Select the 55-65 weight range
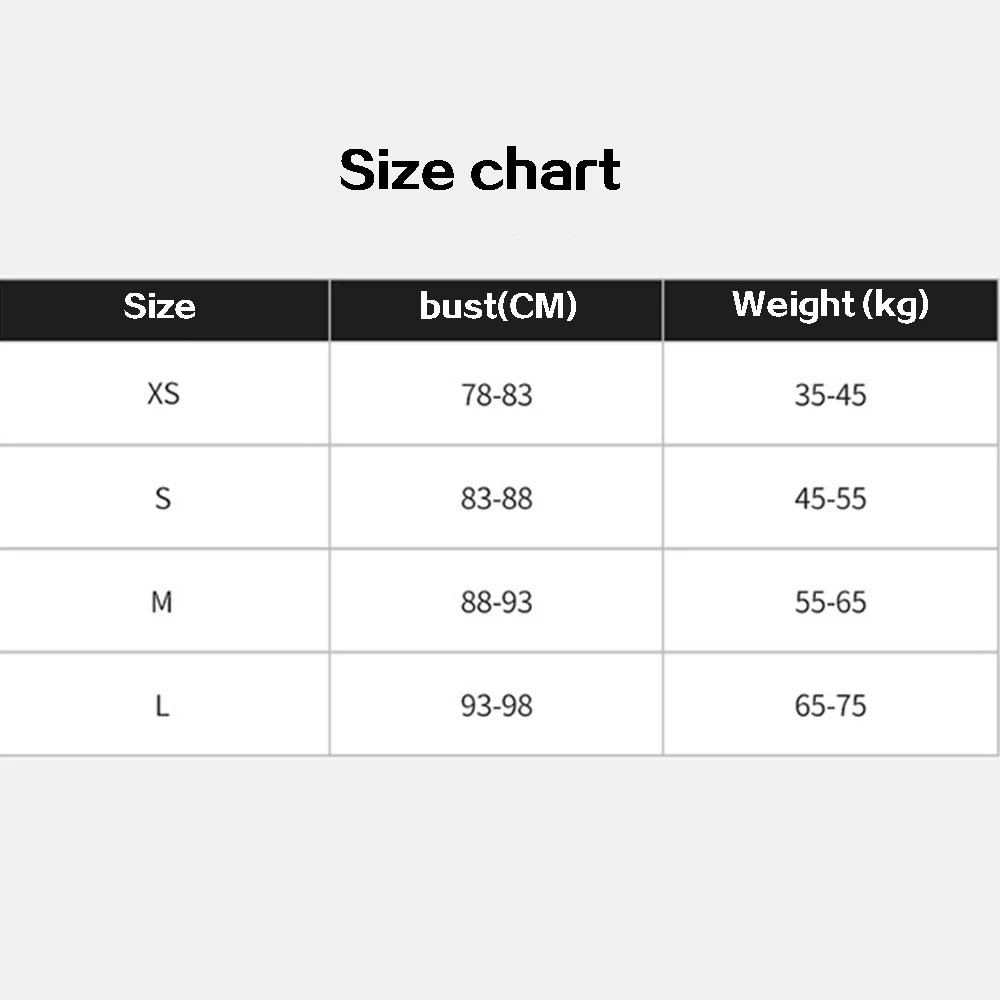Viewport: 1000px width, 1000px height. click(830, 603)
